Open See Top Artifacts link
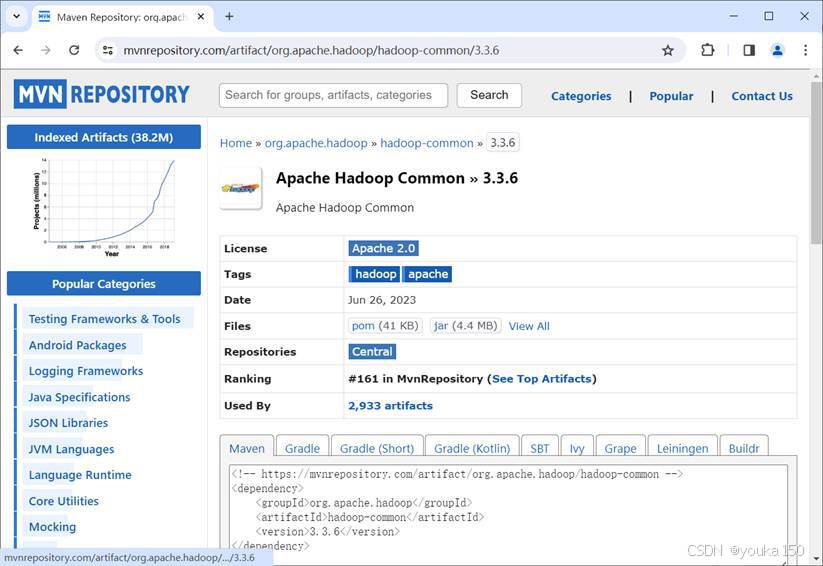 click(542, 379)
